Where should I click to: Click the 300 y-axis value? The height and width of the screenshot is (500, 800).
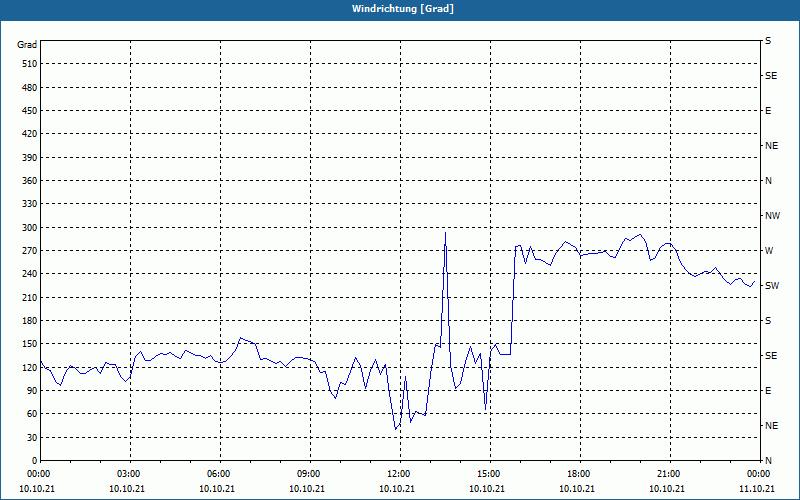point(29,228)
